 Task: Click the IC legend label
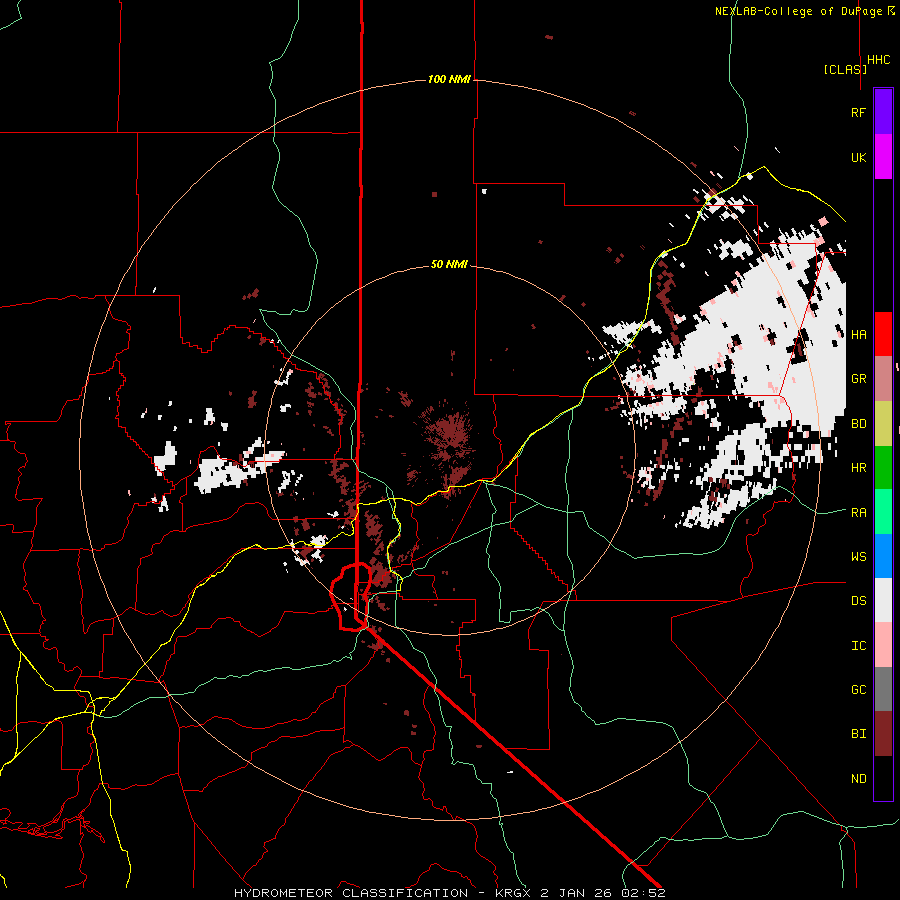click(858, 646)
